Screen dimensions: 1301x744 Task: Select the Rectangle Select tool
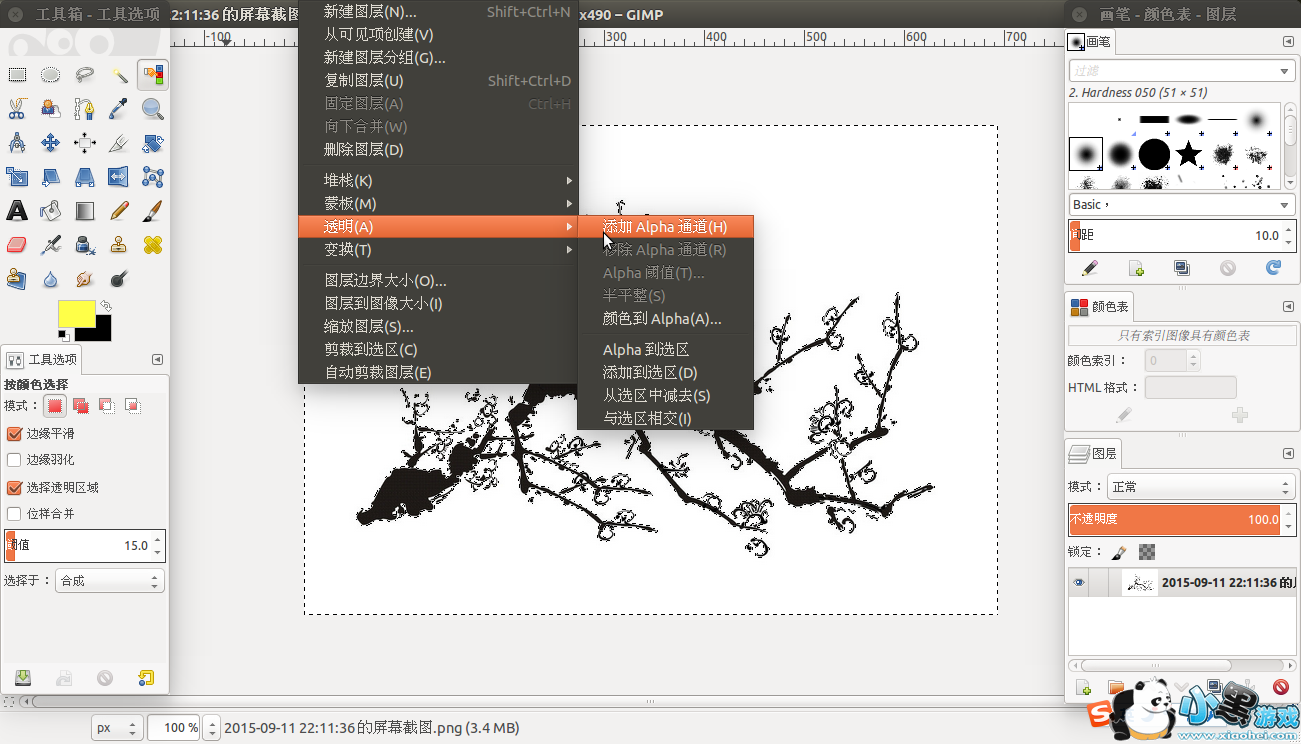click(17, 75)
